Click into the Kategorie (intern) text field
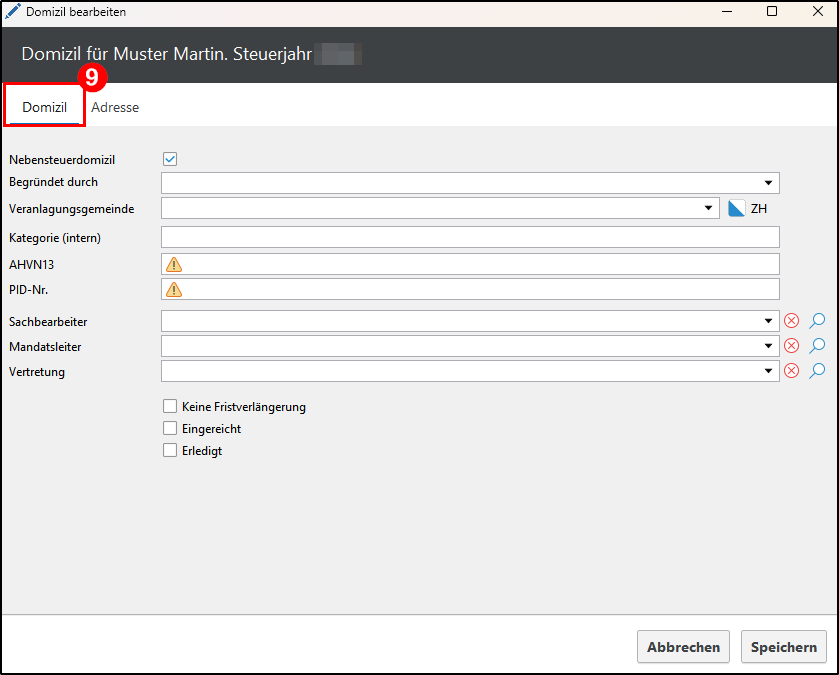This screenshot has height=675, width=839. coord(469,237)
